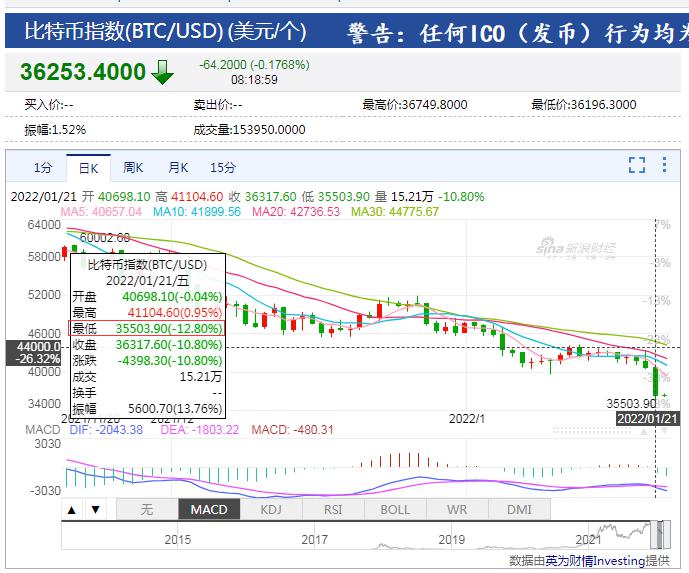689x573 pixels.
Task: Click the 成交量:153950.0000 value
Action: click(x=249, y=130)
